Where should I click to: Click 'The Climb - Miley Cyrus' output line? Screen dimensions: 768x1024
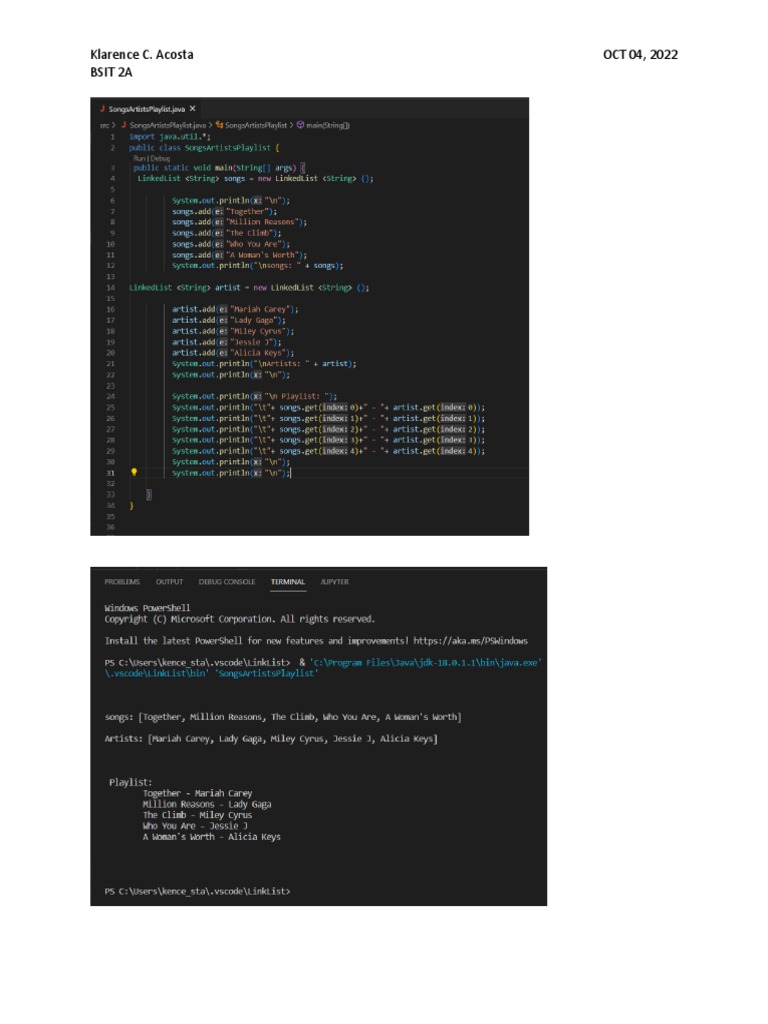point(197,815)
